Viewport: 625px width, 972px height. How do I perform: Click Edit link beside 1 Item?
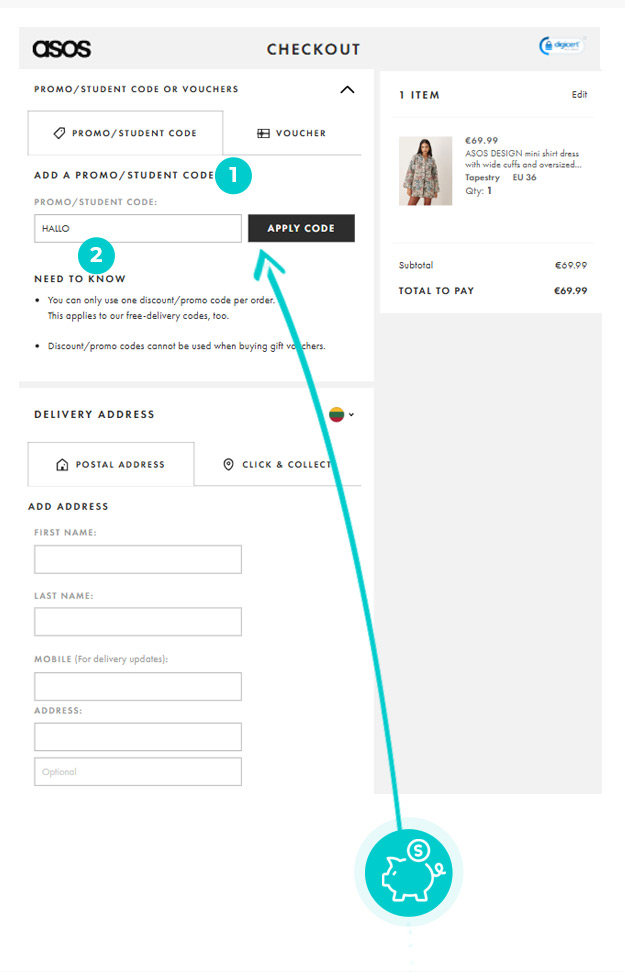(579, 95)
